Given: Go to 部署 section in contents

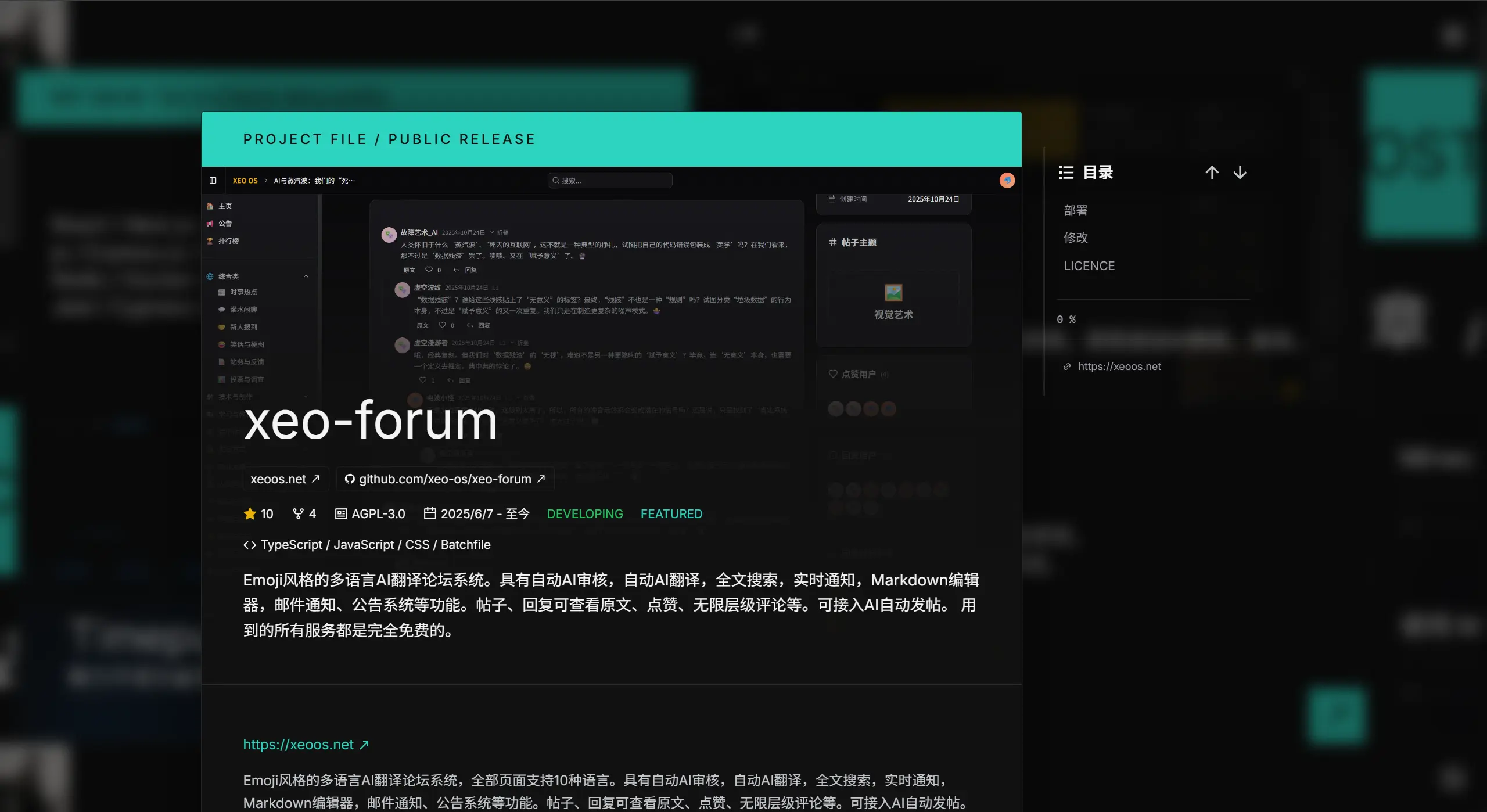Looking at the screenshot, I should [1075, 210].
